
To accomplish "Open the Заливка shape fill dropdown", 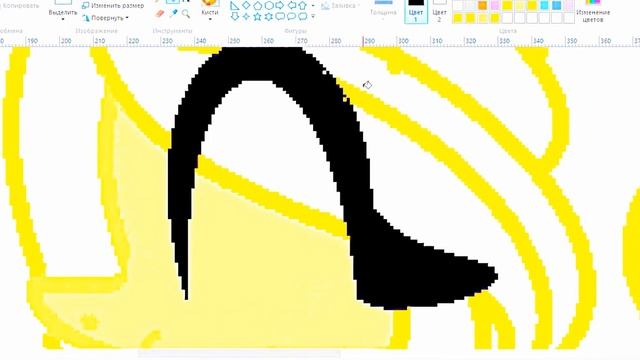I will point(339,6).
